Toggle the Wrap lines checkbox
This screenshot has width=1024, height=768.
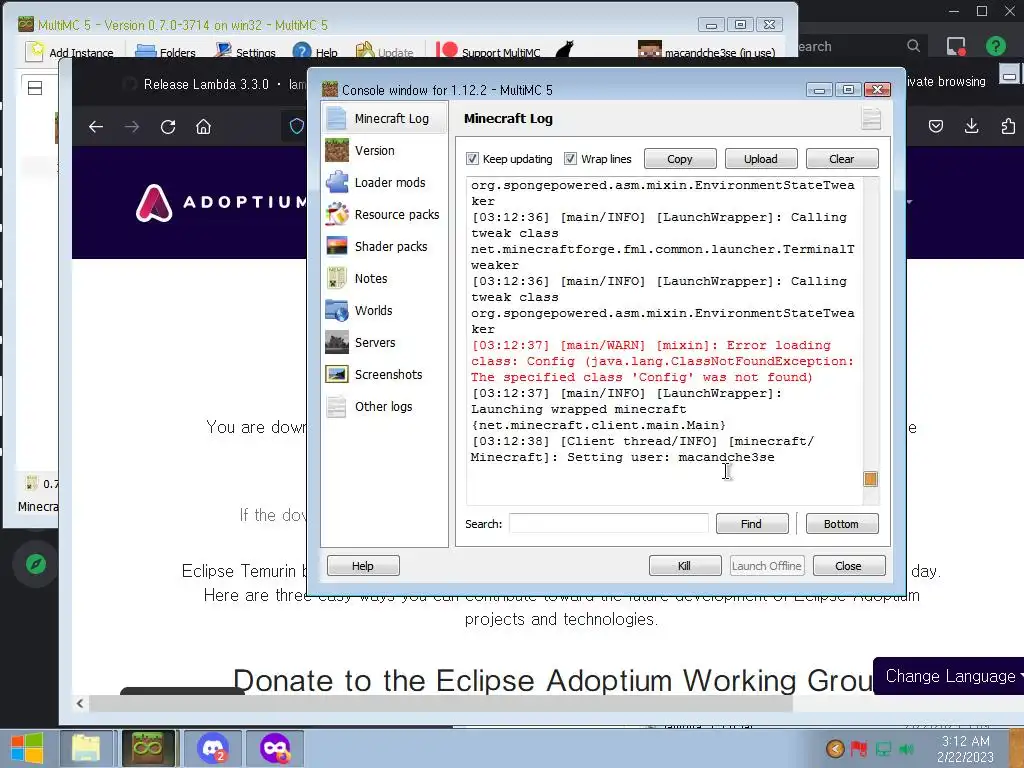(x=570, y=159)
